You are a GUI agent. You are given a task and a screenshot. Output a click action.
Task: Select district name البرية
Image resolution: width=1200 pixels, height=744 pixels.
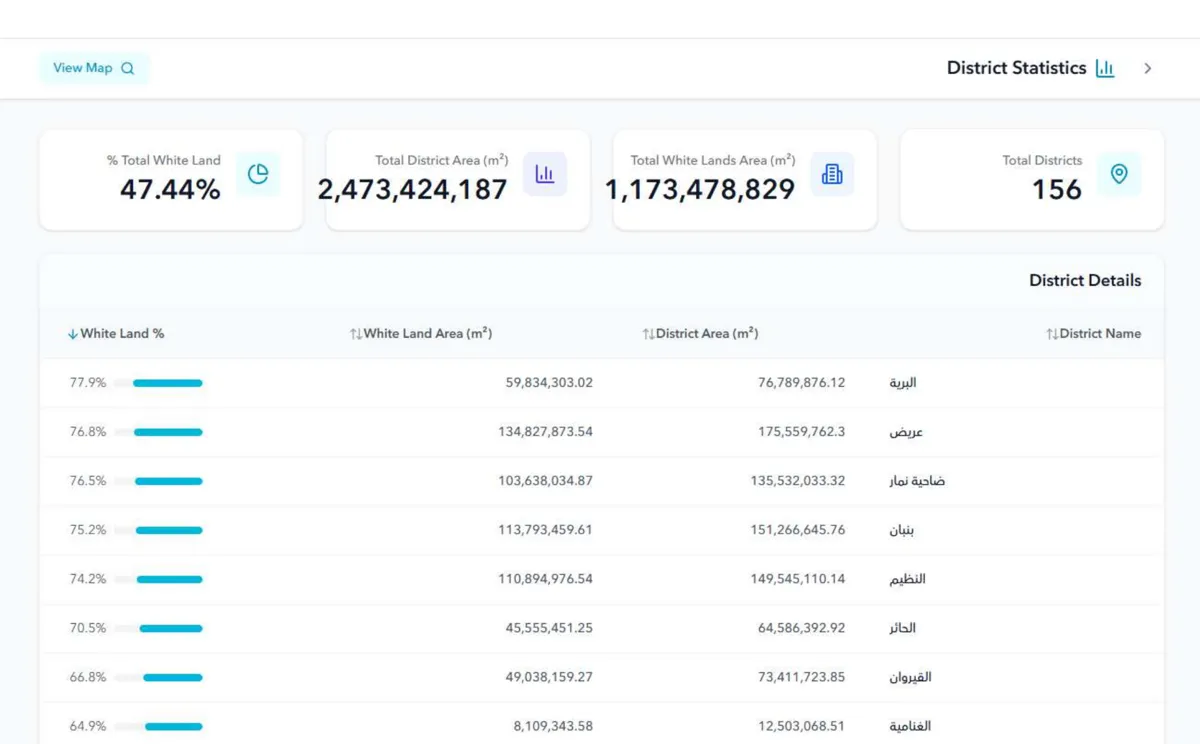point(903,383)
